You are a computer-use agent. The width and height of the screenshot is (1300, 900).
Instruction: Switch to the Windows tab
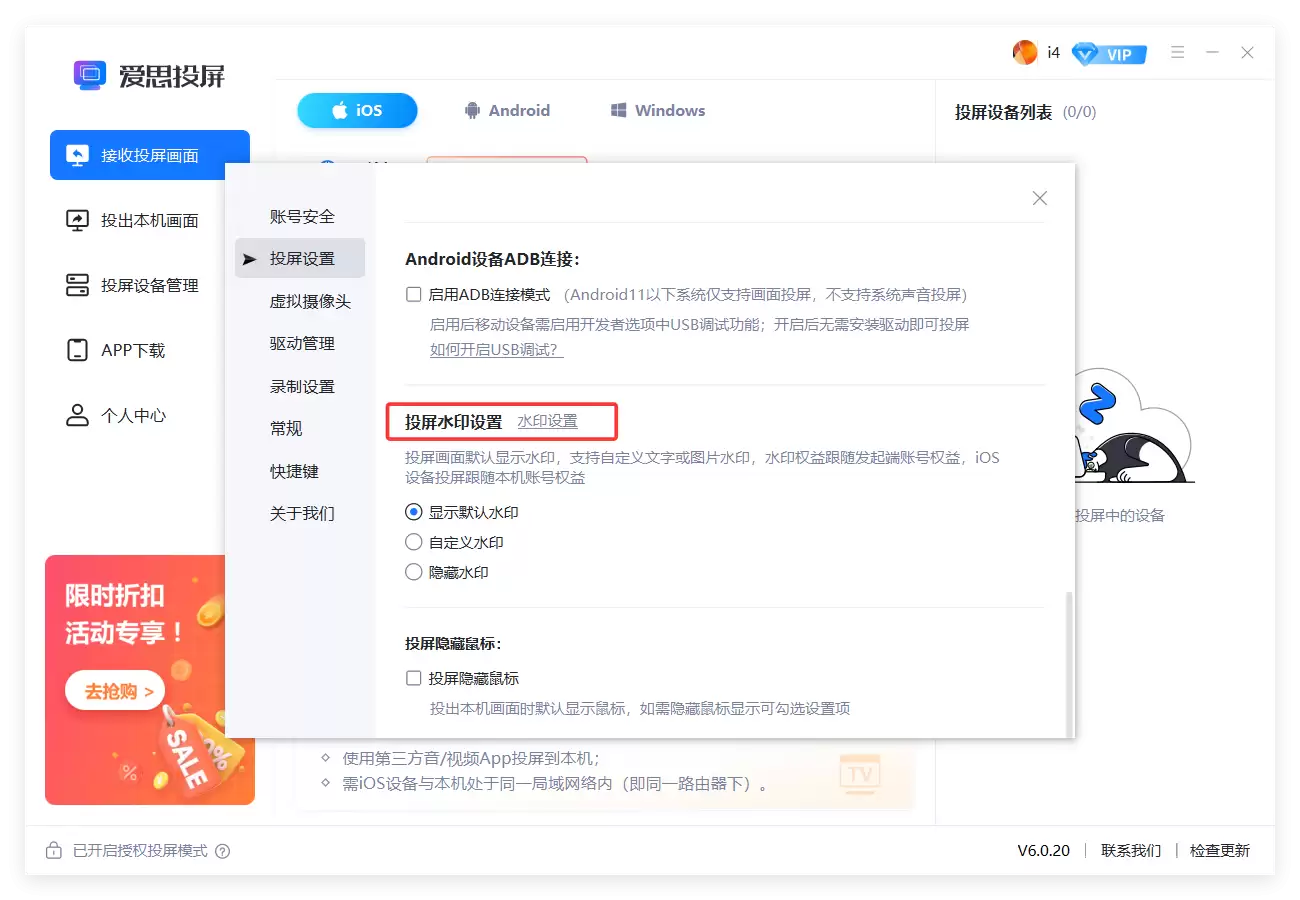pos(655,110)
